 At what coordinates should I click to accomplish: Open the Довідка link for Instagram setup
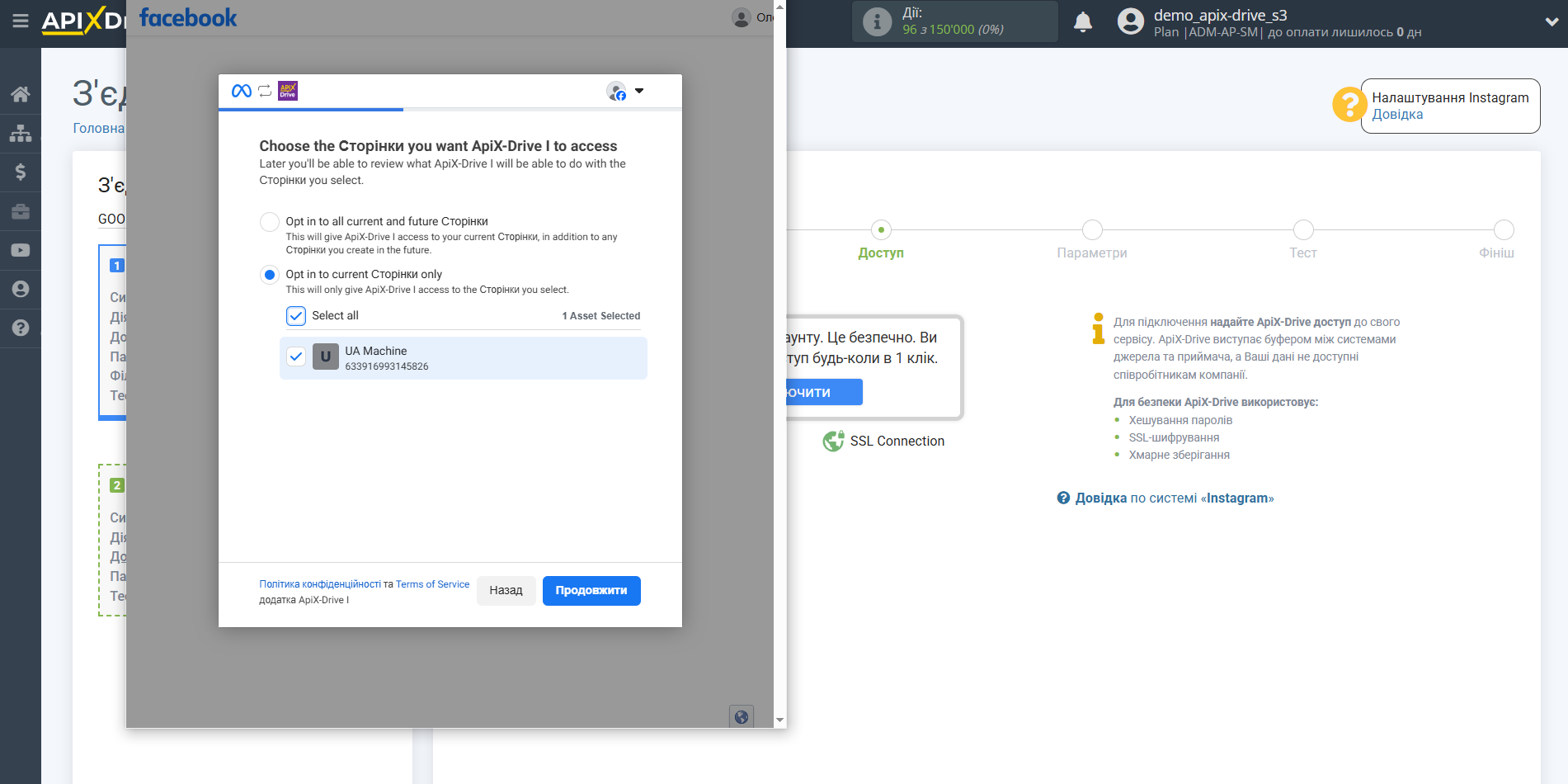point(1397,115)
